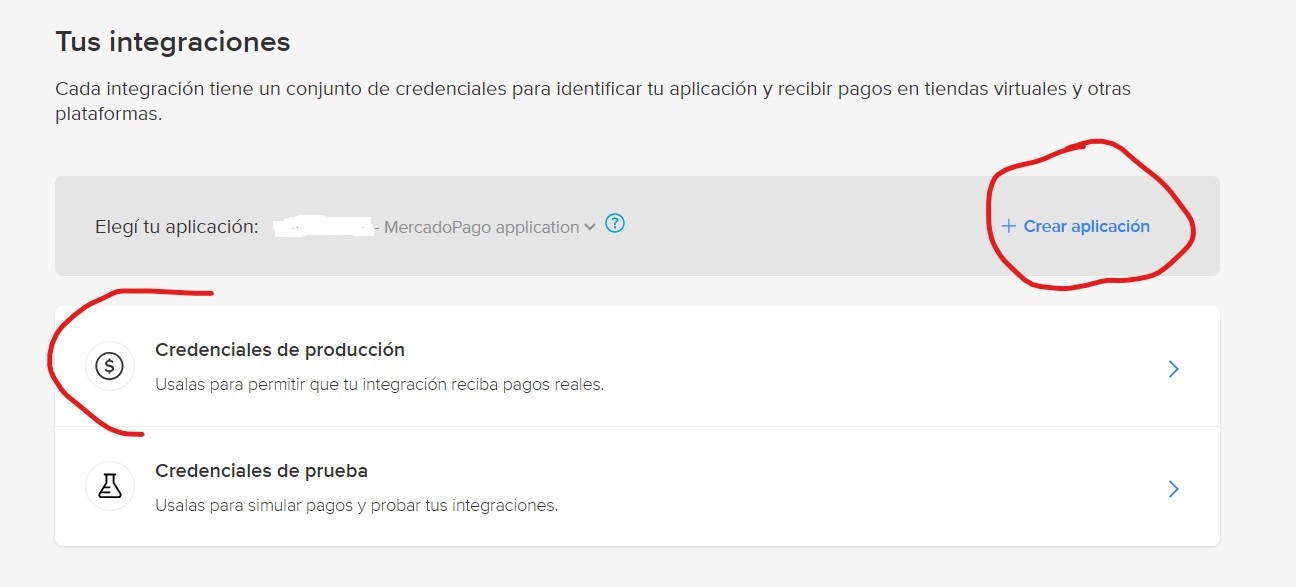This screenshot has width=1296, height=587.
Task: Click the text about simular pagos
Action: (356, 505)
